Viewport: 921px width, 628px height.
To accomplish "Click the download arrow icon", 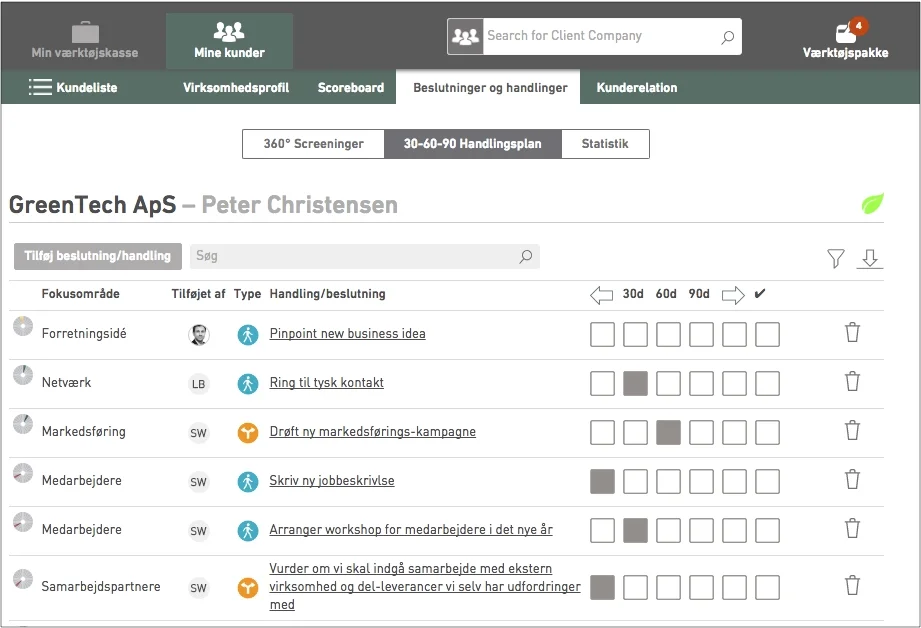I will (x=870, y=258).
